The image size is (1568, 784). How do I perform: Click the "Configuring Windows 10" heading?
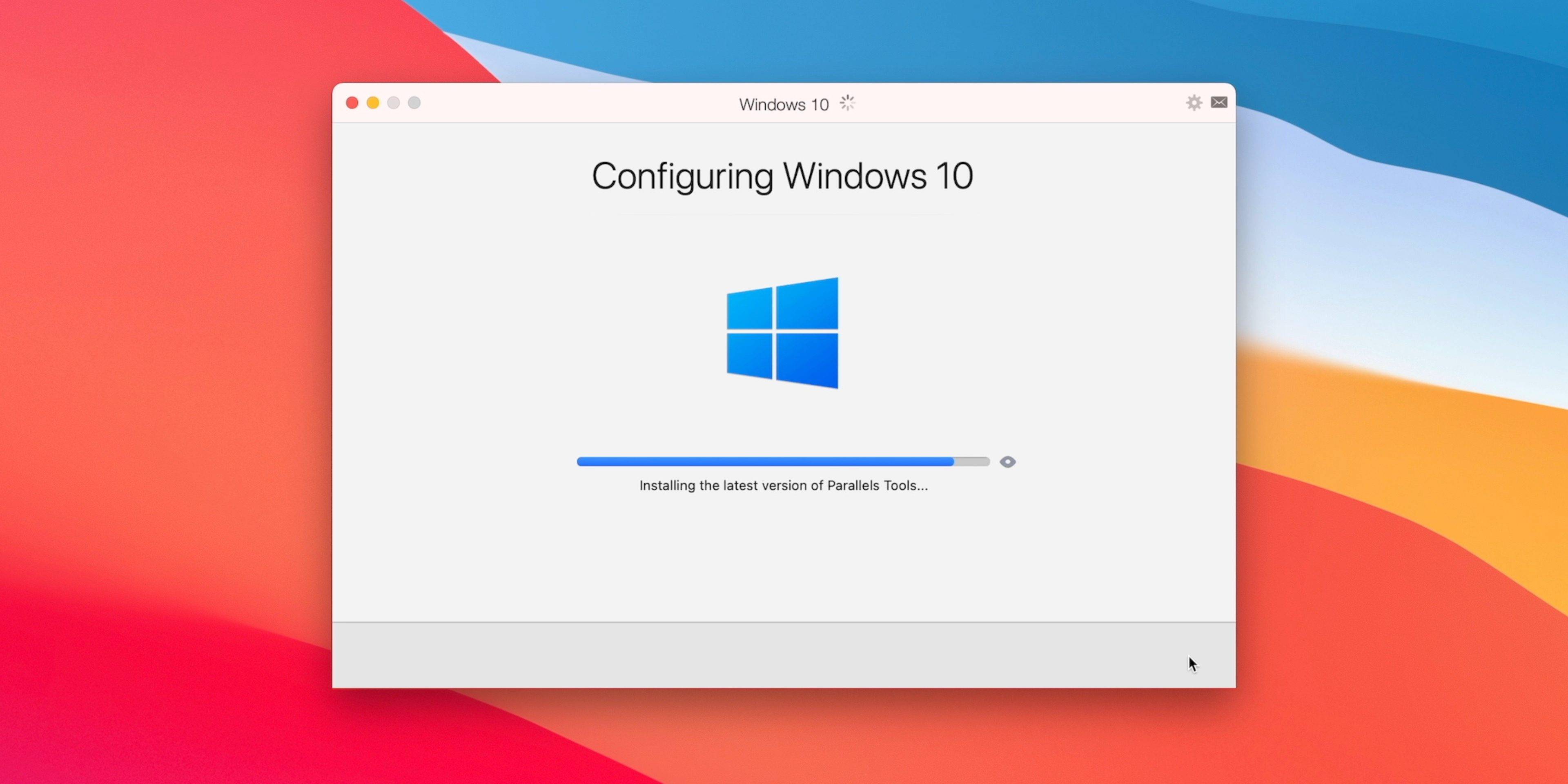[x=783, y=176]
